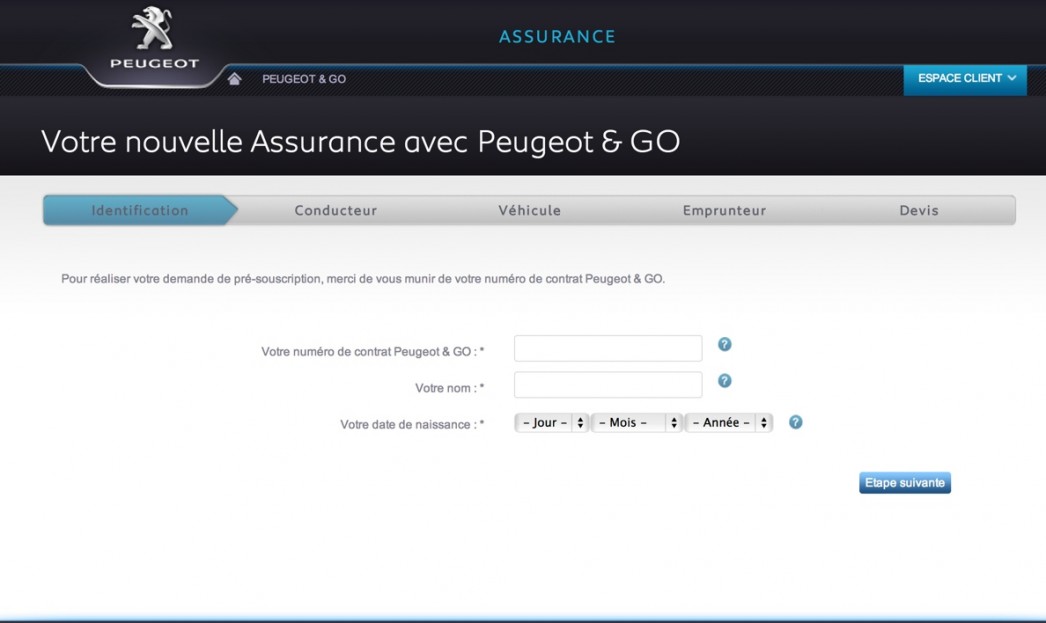
Task: Click the Etape suivante button
Action: point(905,482)
